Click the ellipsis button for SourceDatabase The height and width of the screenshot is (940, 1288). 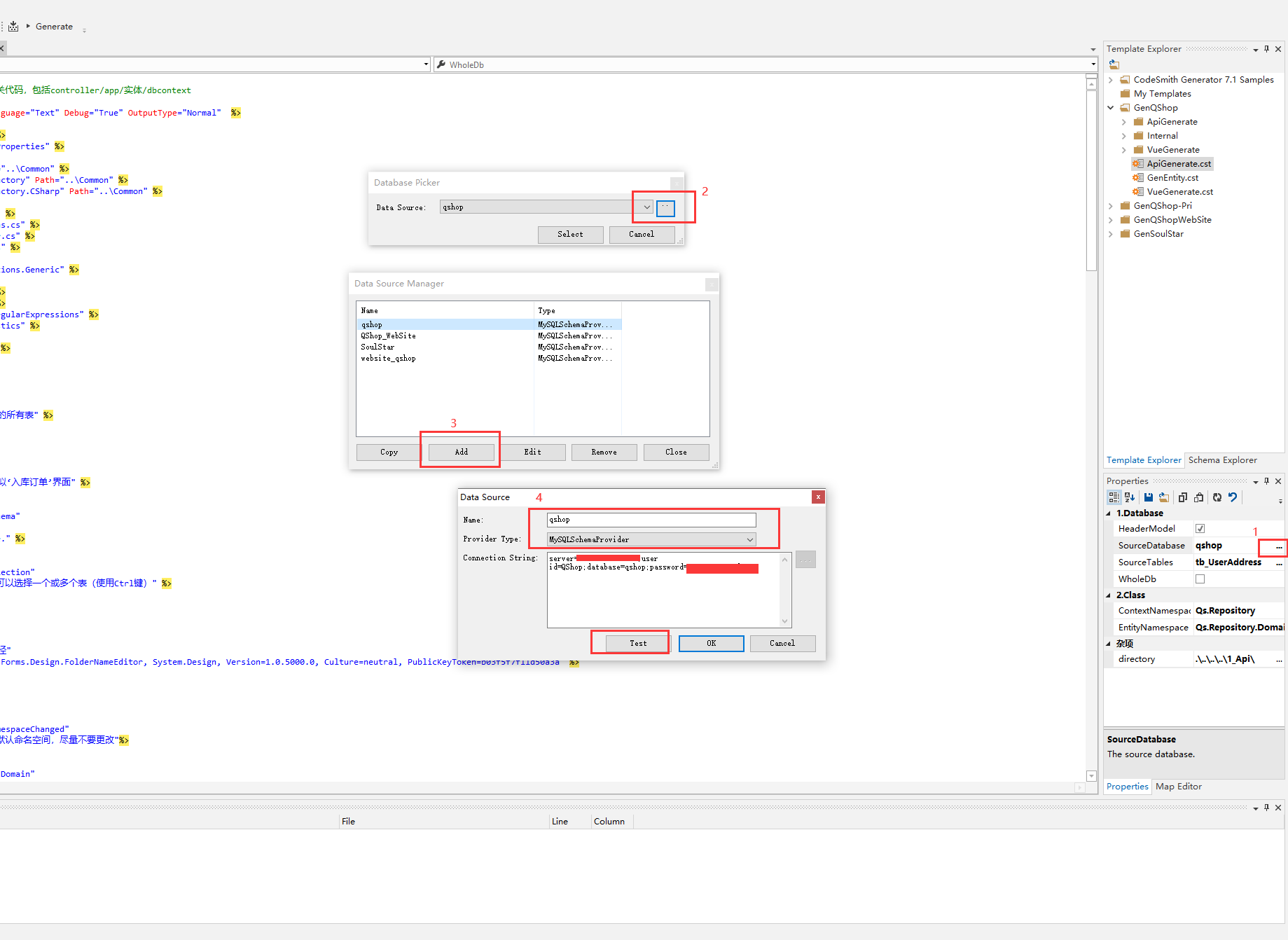tap(1279, 546)
